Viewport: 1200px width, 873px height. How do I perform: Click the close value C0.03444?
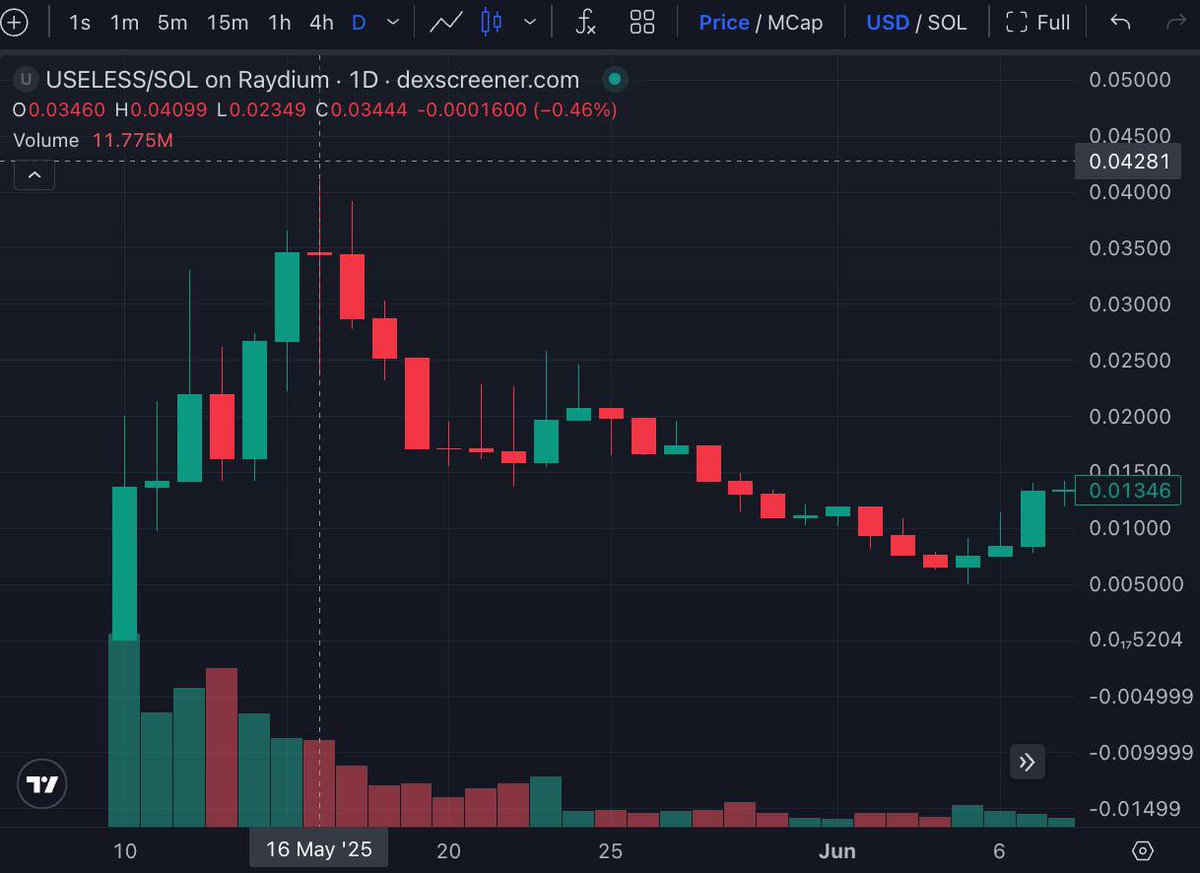pyautogui.click(x=362, y=110)
